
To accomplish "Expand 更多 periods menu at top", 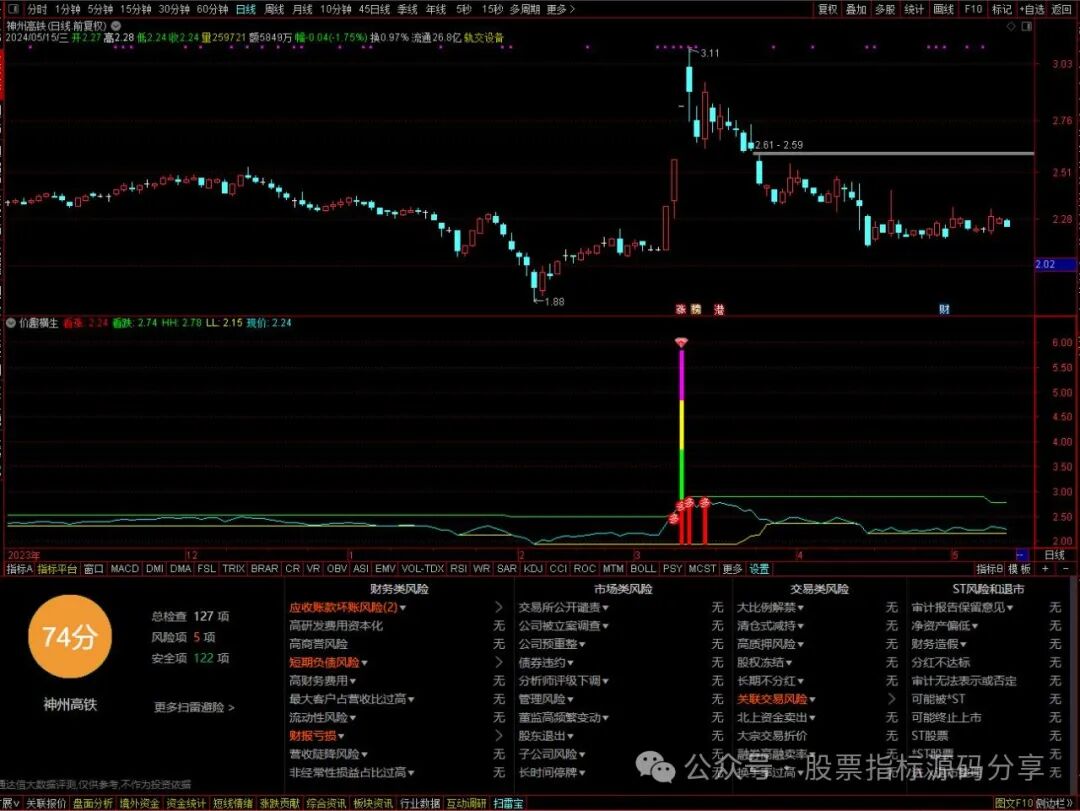I will pyautogui.click(x=560, y=9).
